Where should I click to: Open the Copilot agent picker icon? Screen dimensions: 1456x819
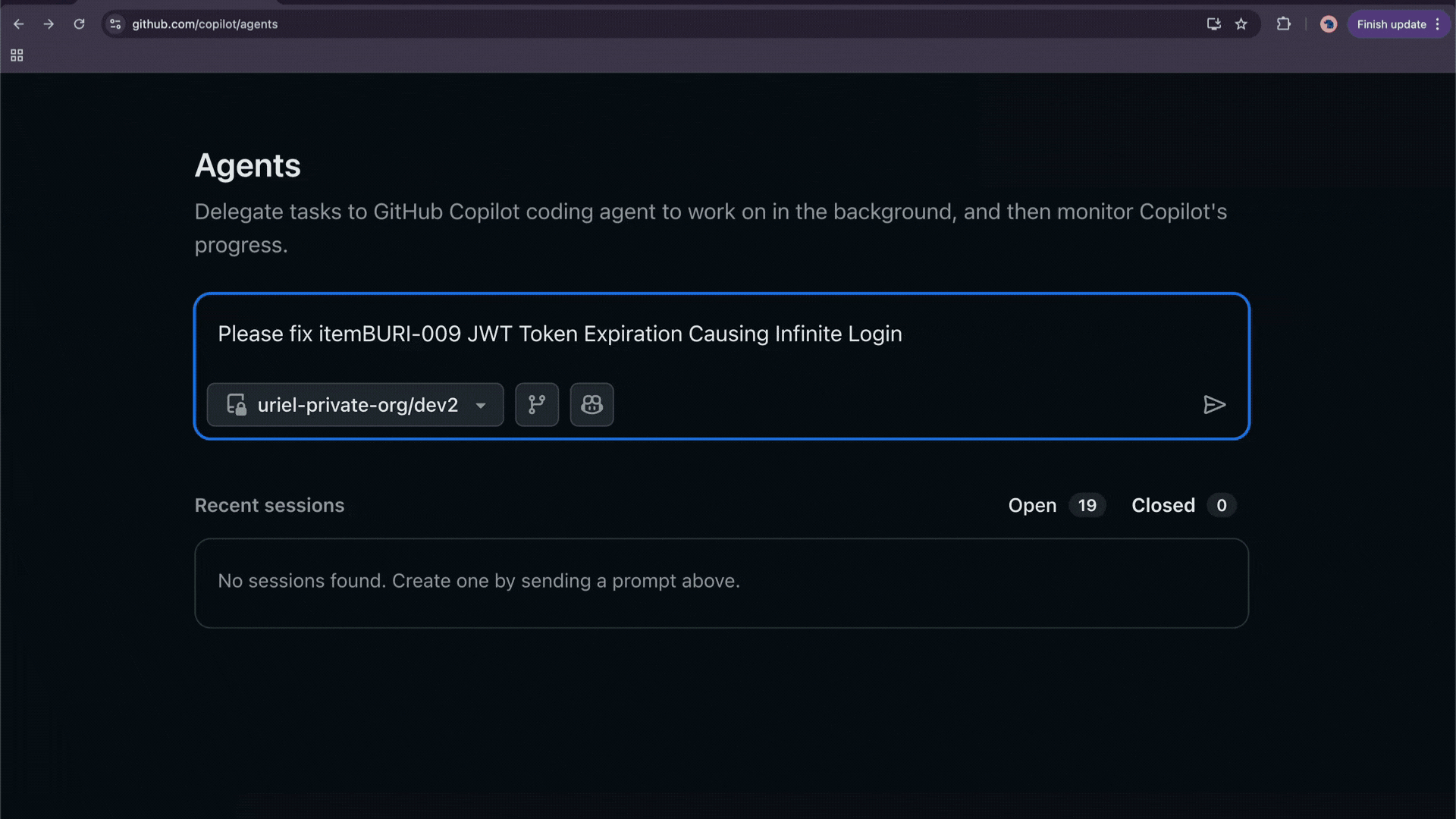[x=591, y=404]
